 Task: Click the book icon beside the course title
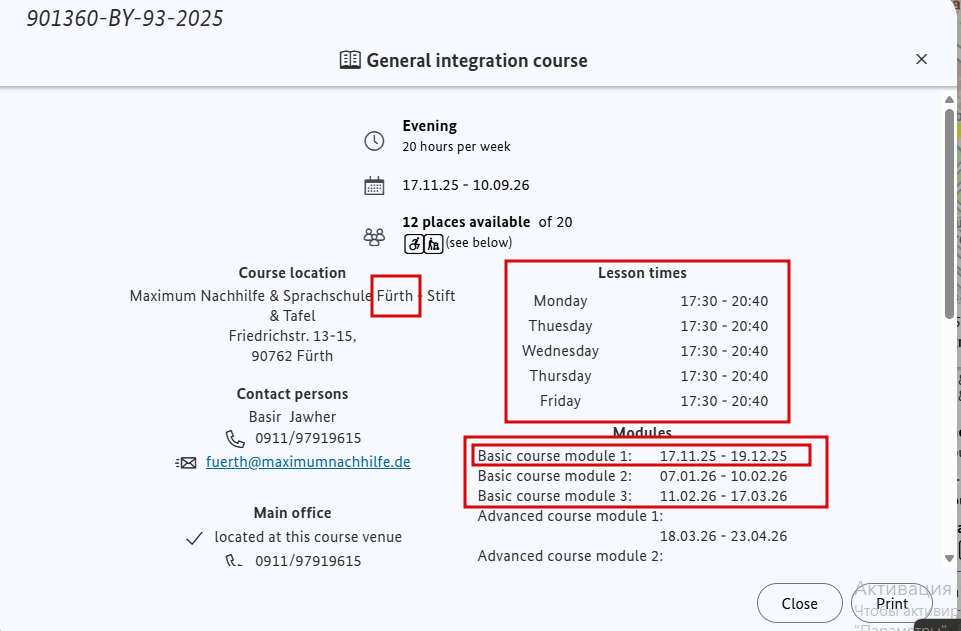pos(350,60)
